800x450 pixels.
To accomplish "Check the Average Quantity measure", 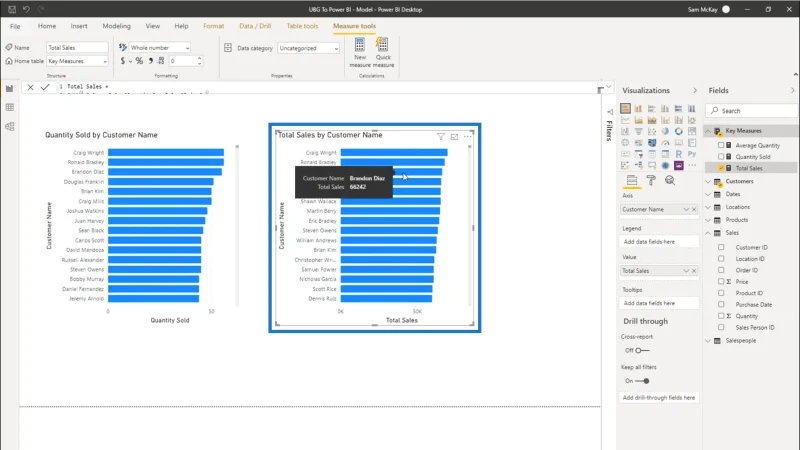I will [x=721, y=145].
